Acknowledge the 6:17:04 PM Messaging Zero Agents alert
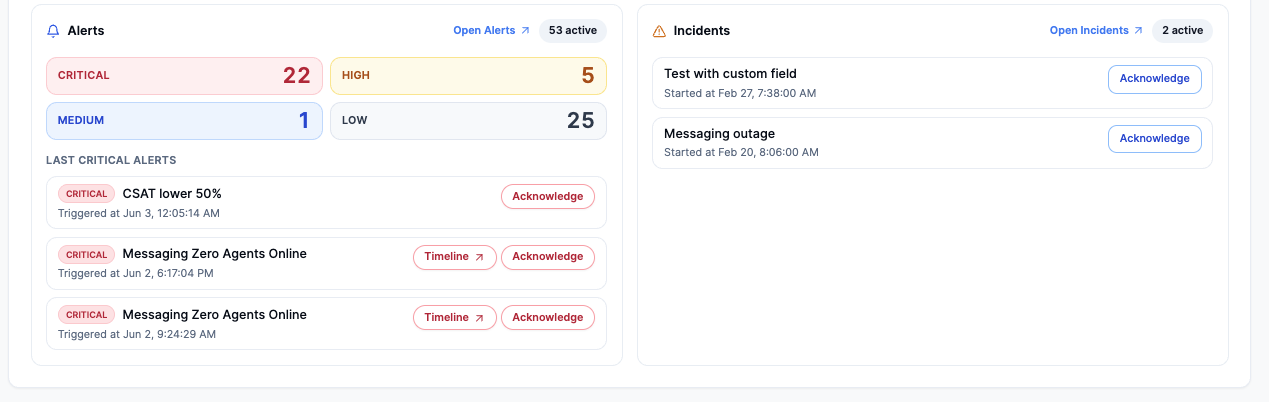Image resolution: width=1269 pixels, height=402 pixels. tap(548, 257)
